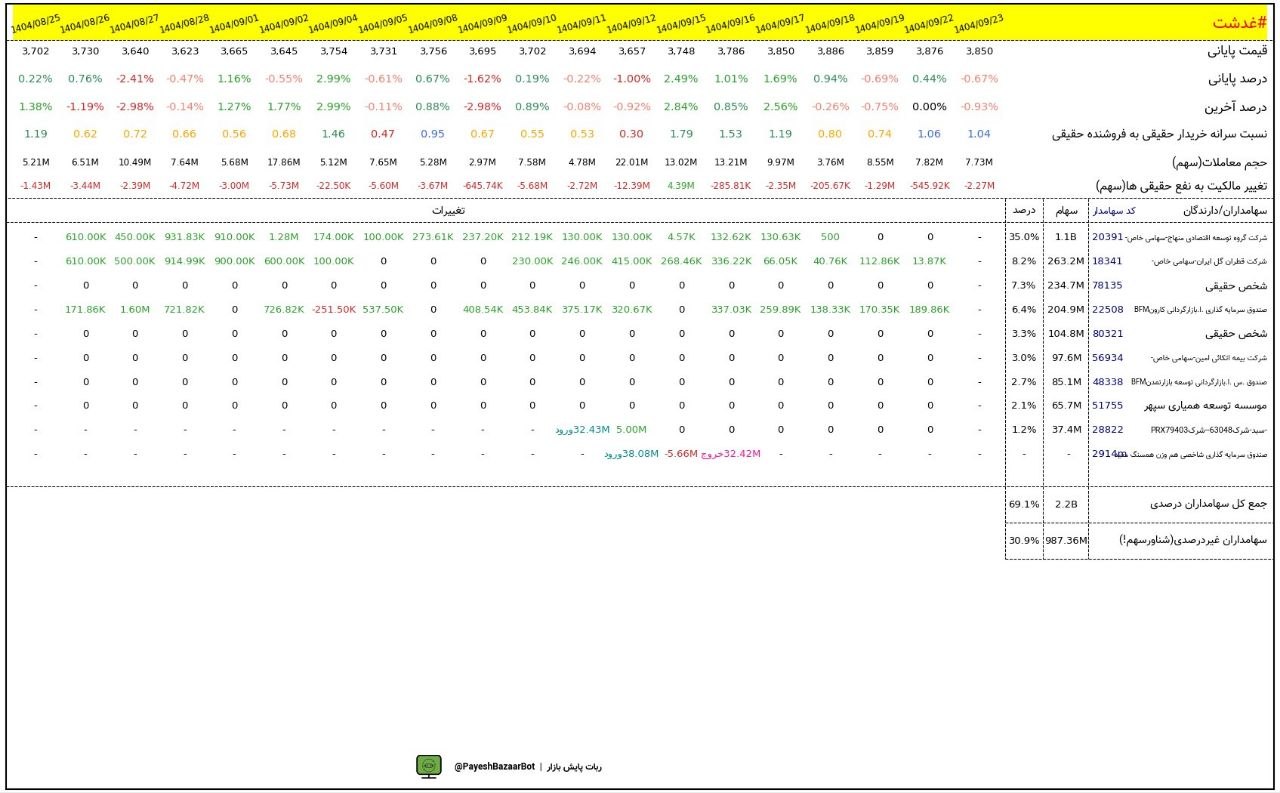The height and width of the screenshot is (793, 1280).
Task: Open shareholder code 20391
Action: click(1107, 237)
